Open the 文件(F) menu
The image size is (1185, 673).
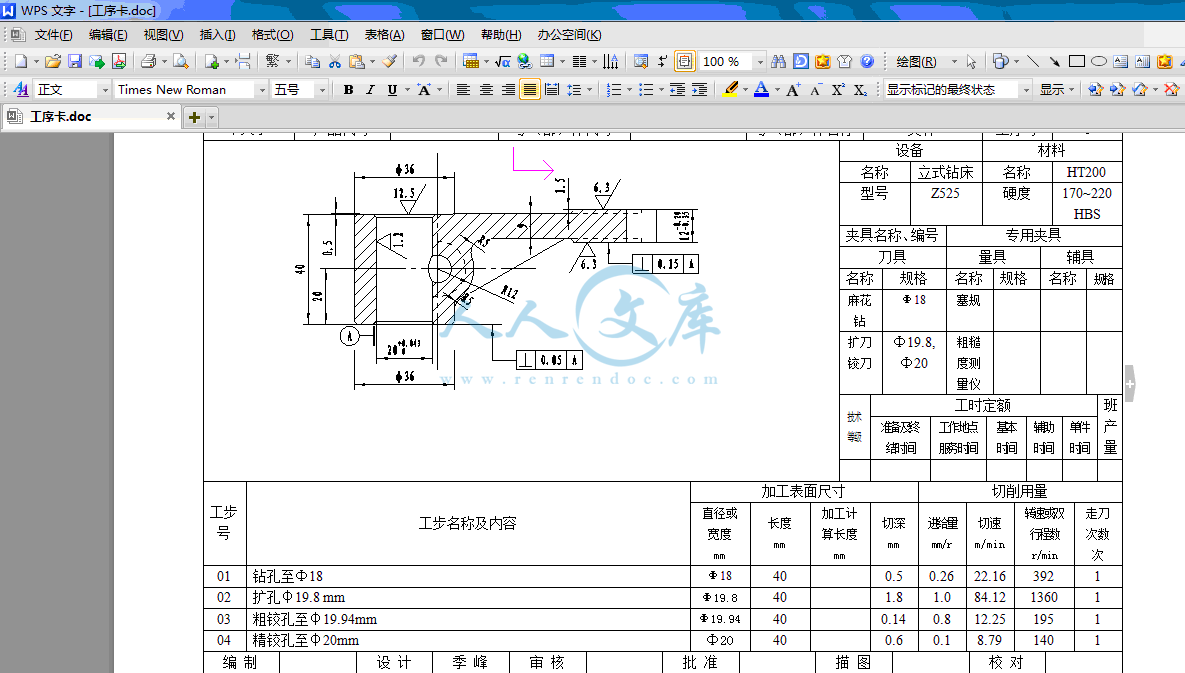click(53, 35)
